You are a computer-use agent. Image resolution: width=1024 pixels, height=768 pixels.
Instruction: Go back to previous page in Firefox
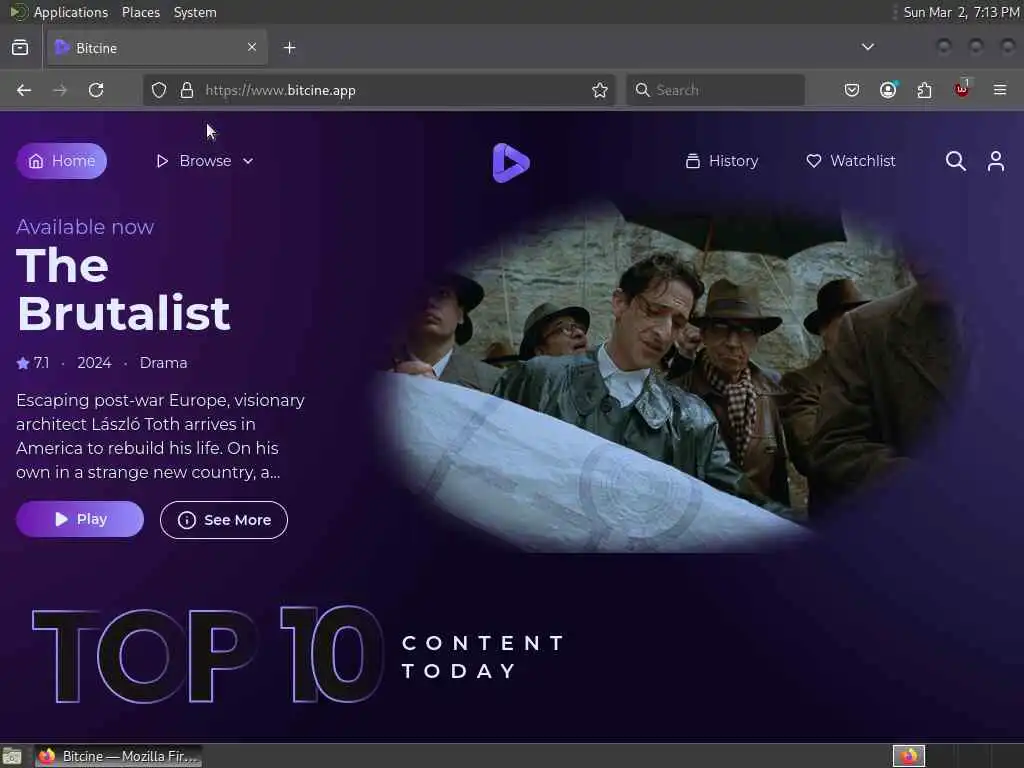point(24,90)
